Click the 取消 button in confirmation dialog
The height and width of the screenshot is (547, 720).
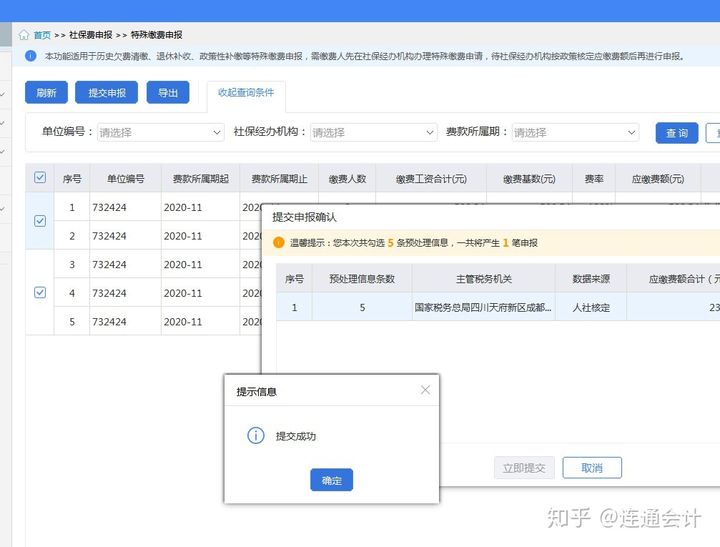pyautogui.click(x=592, y=468)
